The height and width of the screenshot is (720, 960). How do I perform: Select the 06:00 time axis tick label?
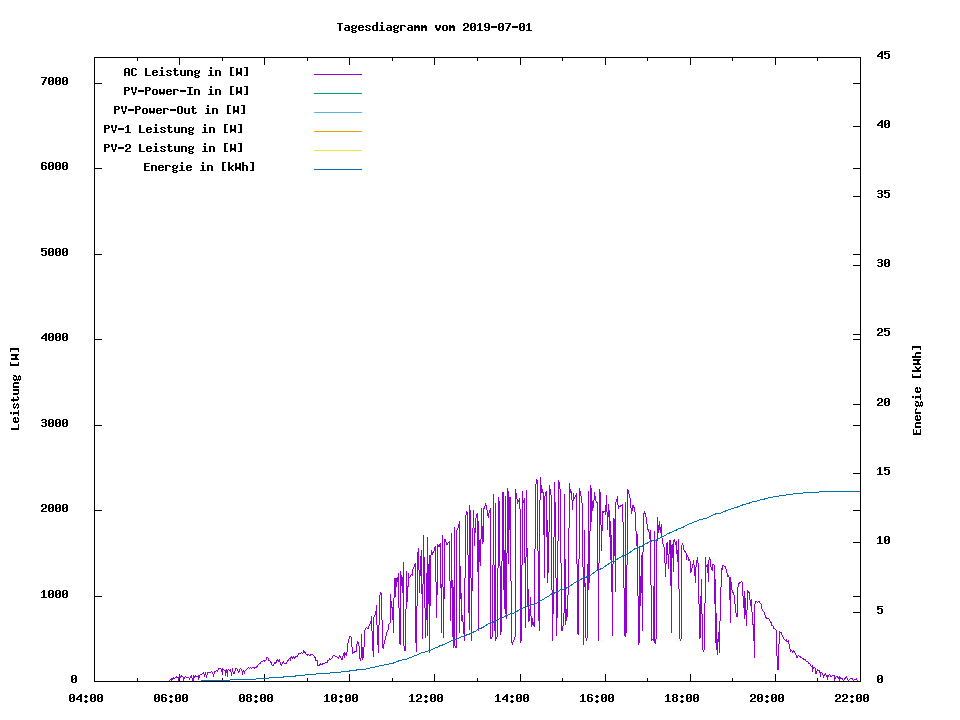(171, 698)
